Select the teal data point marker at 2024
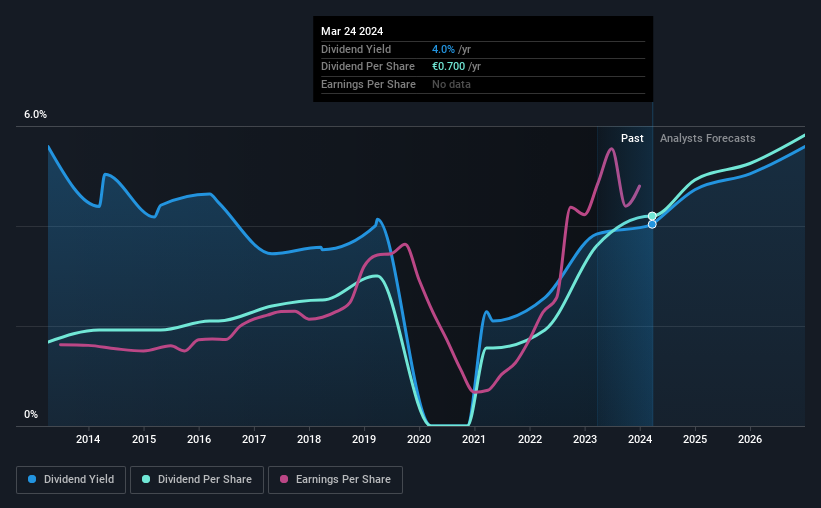Viewport: 821px width, 508px height. coord(652,216)
